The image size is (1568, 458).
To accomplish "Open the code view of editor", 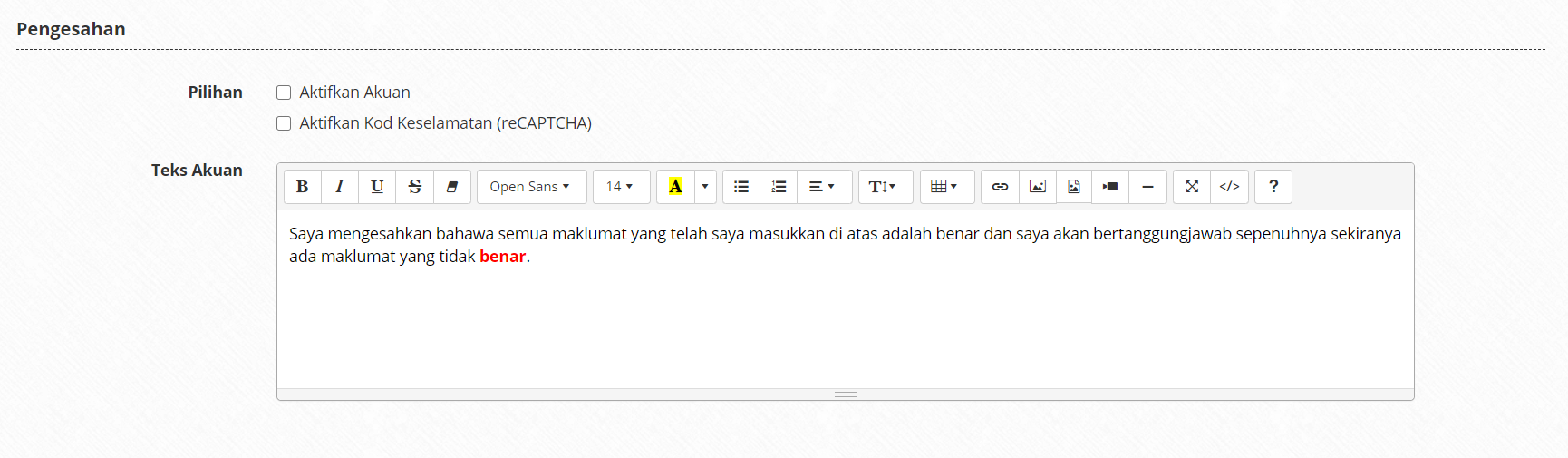I will click(1229, 187).
